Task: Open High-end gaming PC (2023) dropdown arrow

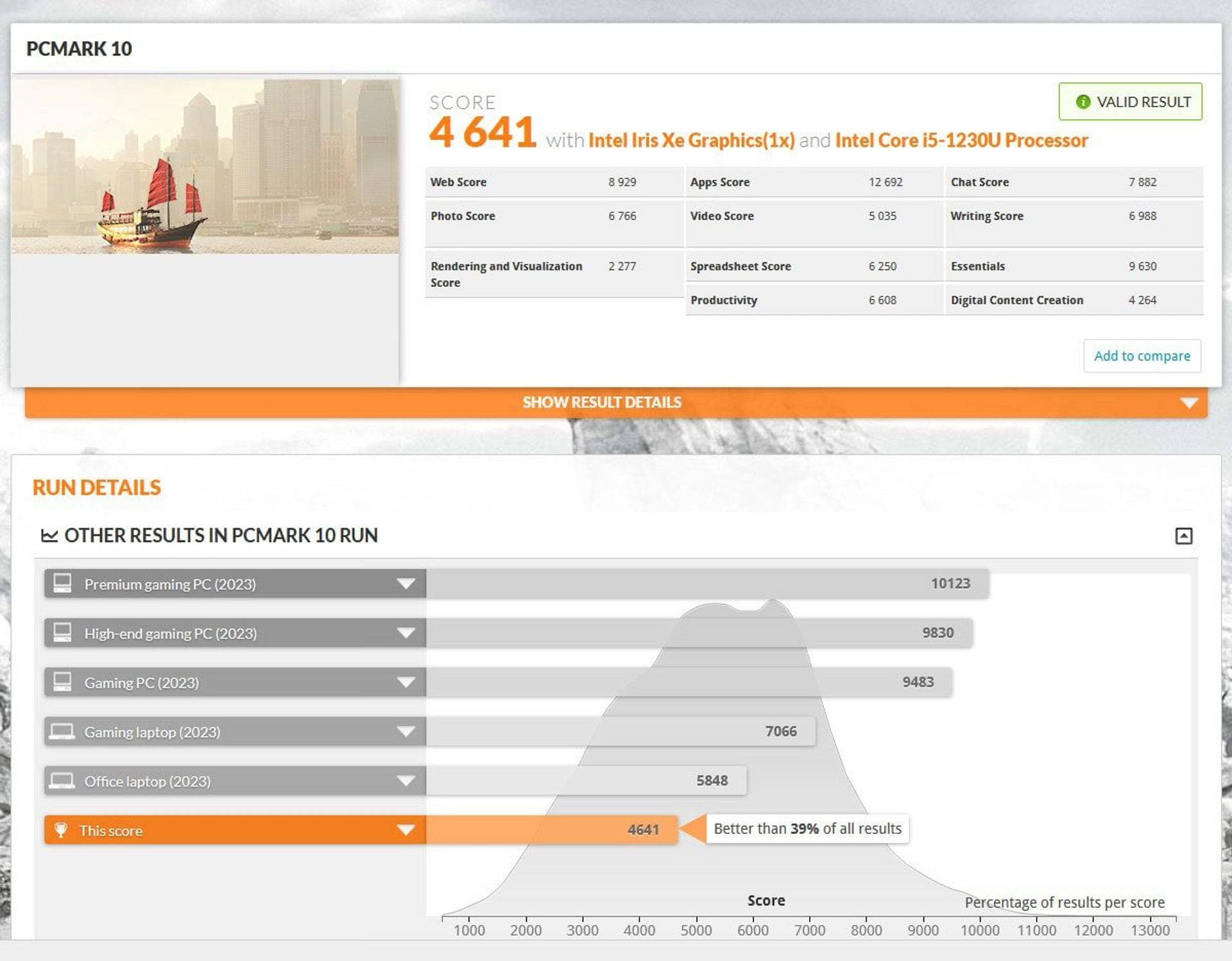Action: (x=406, y=633)
